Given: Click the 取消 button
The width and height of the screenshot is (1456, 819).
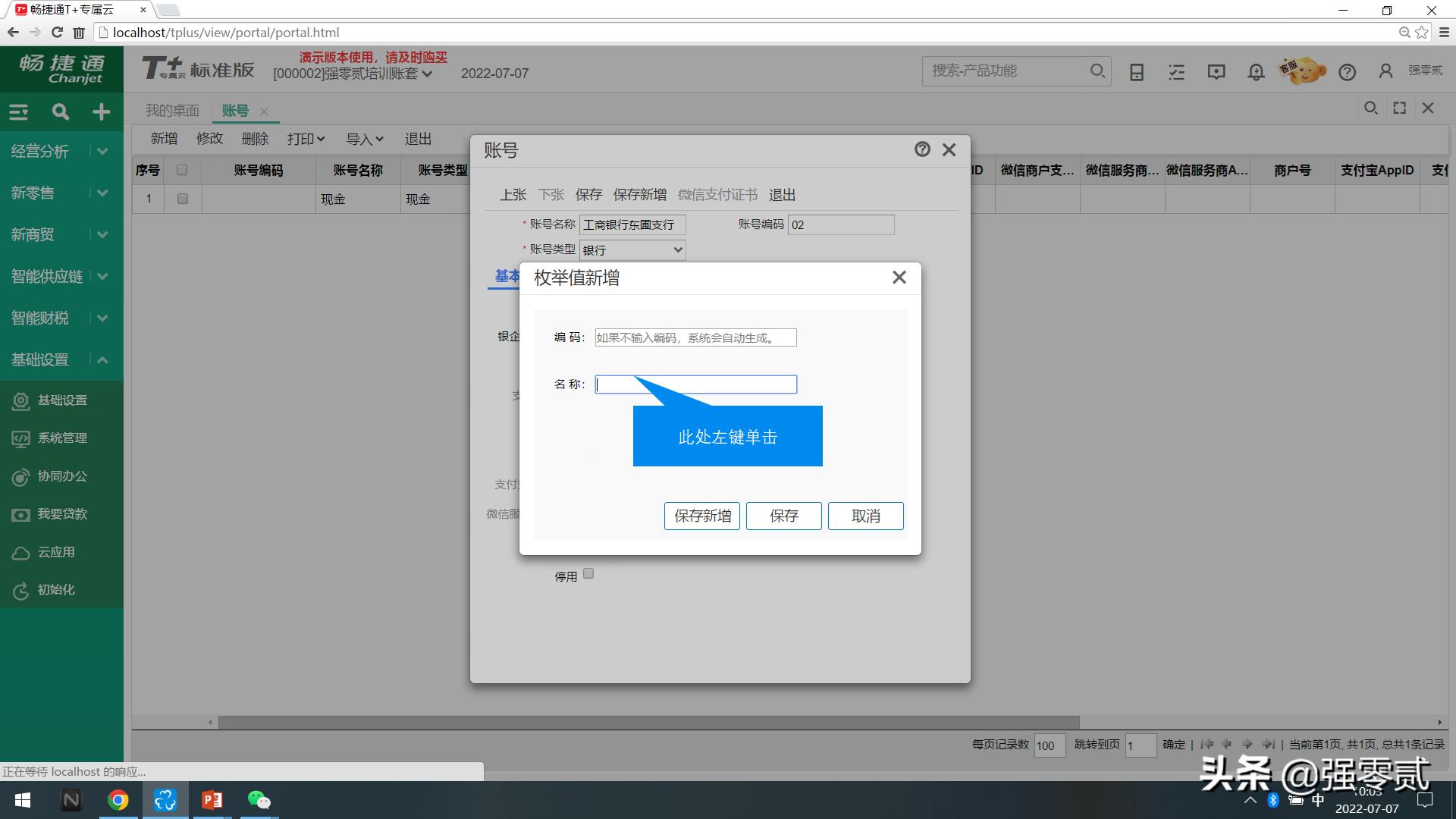Looking at the screenshot, I should coord(865,516).
